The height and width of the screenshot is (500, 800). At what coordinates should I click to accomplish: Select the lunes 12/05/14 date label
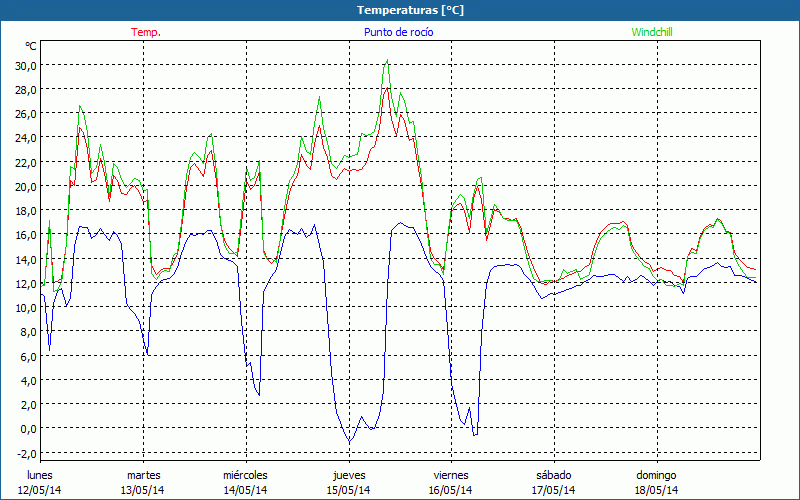click(40, 482)
